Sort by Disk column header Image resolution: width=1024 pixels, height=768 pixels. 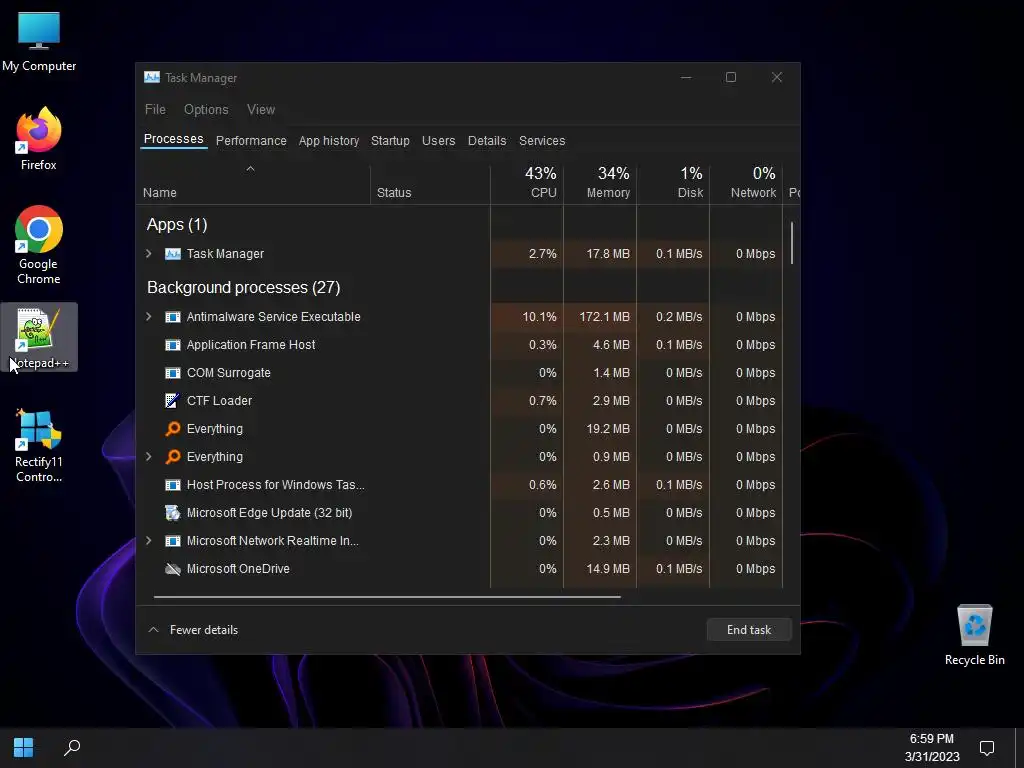tap(674, 184)
